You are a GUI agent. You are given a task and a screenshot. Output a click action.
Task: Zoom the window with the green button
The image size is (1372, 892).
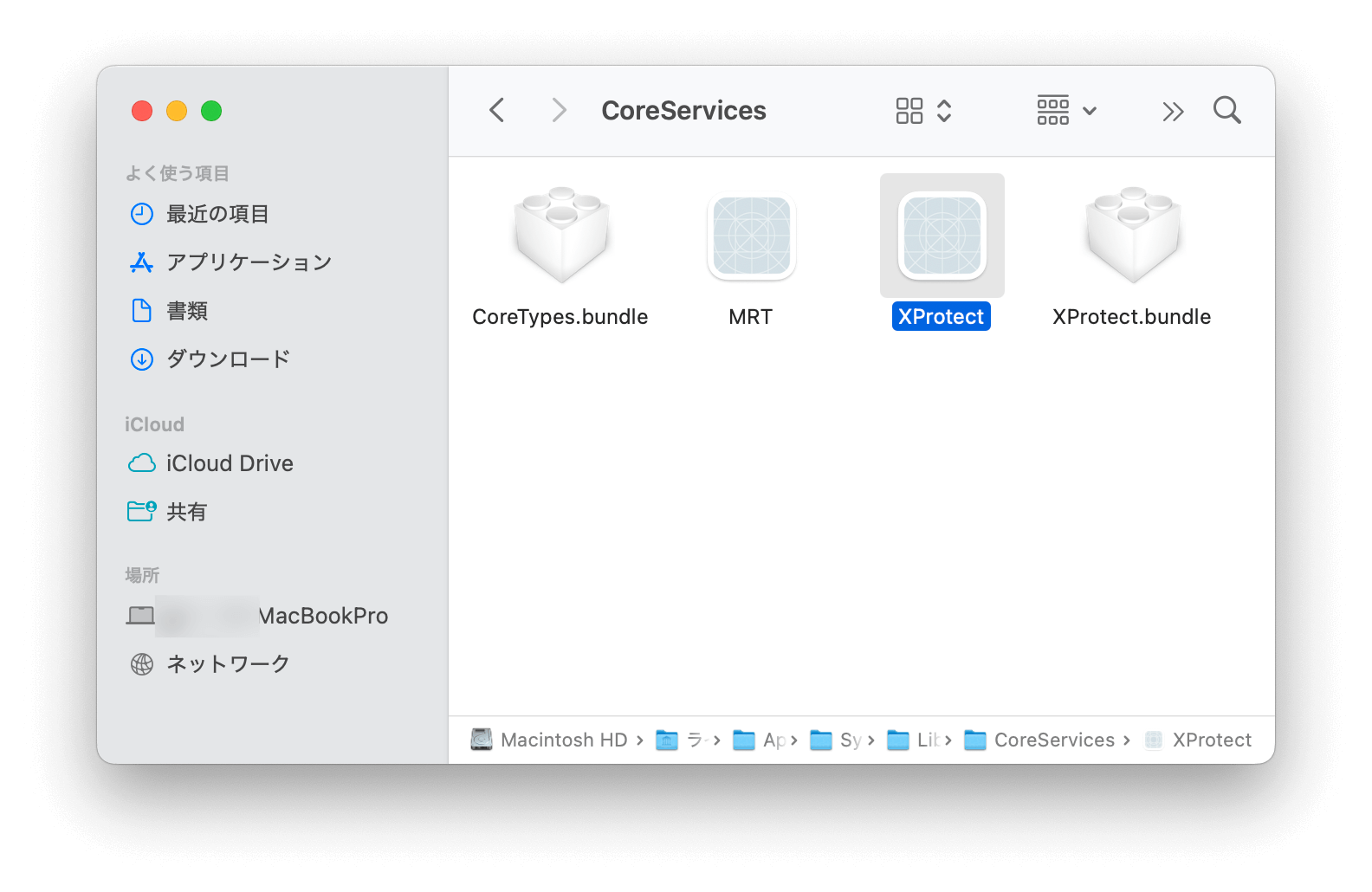tap(211, 111)
